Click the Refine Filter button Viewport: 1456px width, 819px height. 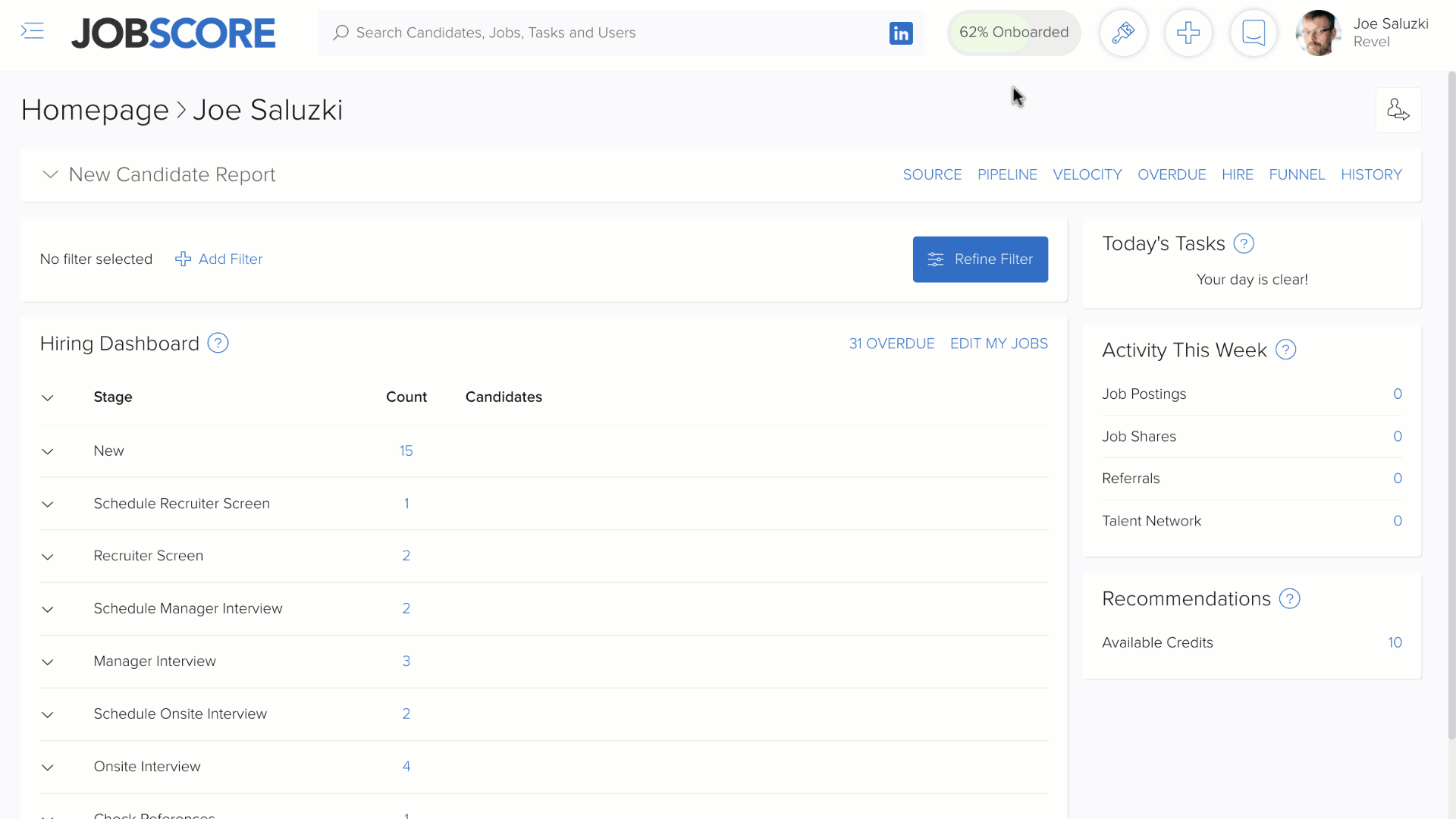pyautogui.click(x=980, y=259)
